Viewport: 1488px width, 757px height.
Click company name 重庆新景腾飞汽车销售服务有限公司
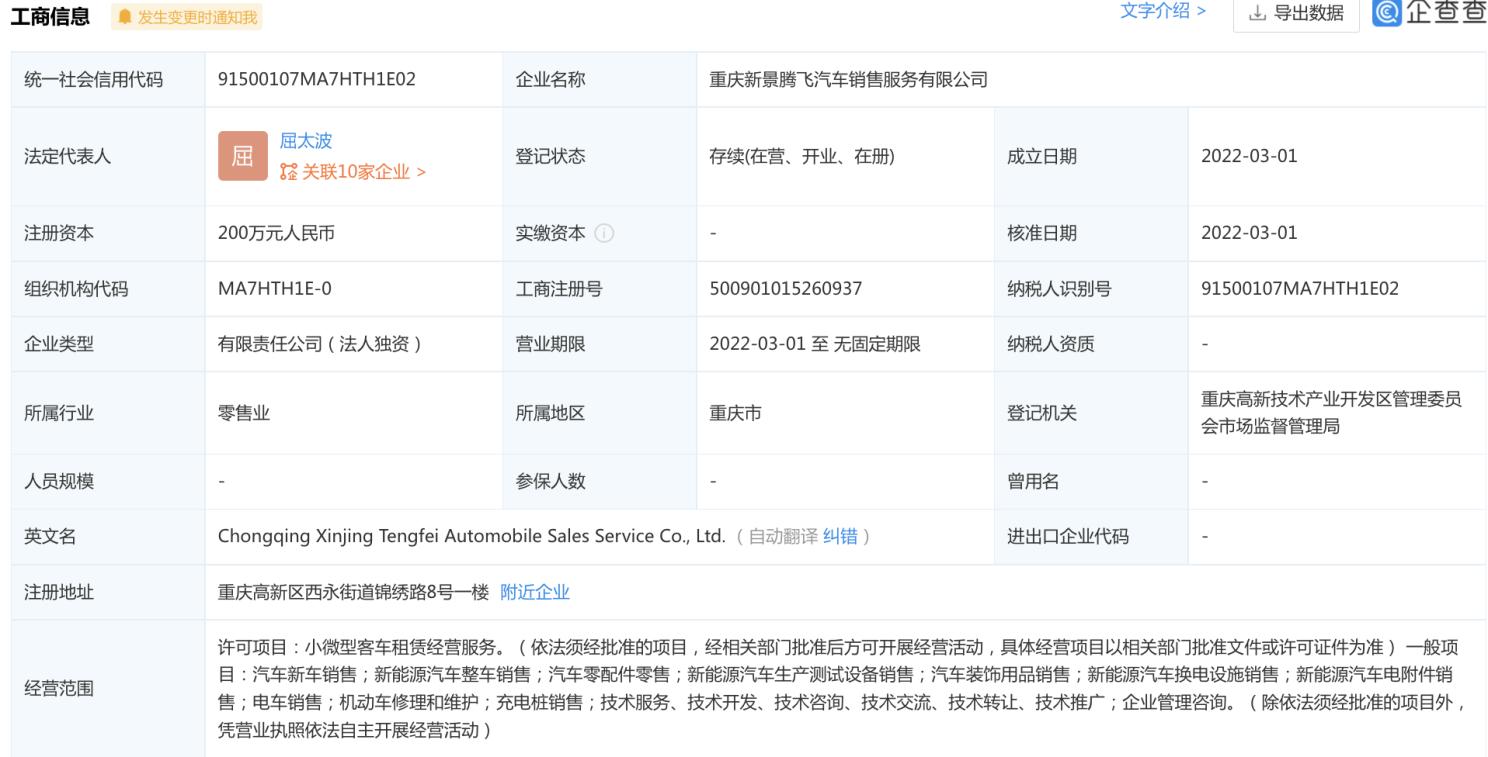pyautogui.click(x=849, y=80)
